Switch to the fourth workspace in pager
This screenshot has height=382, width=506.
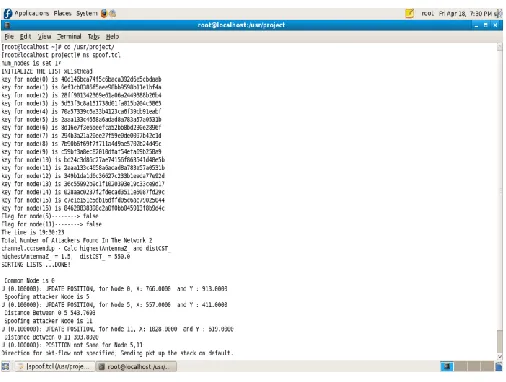pos(487,367)
